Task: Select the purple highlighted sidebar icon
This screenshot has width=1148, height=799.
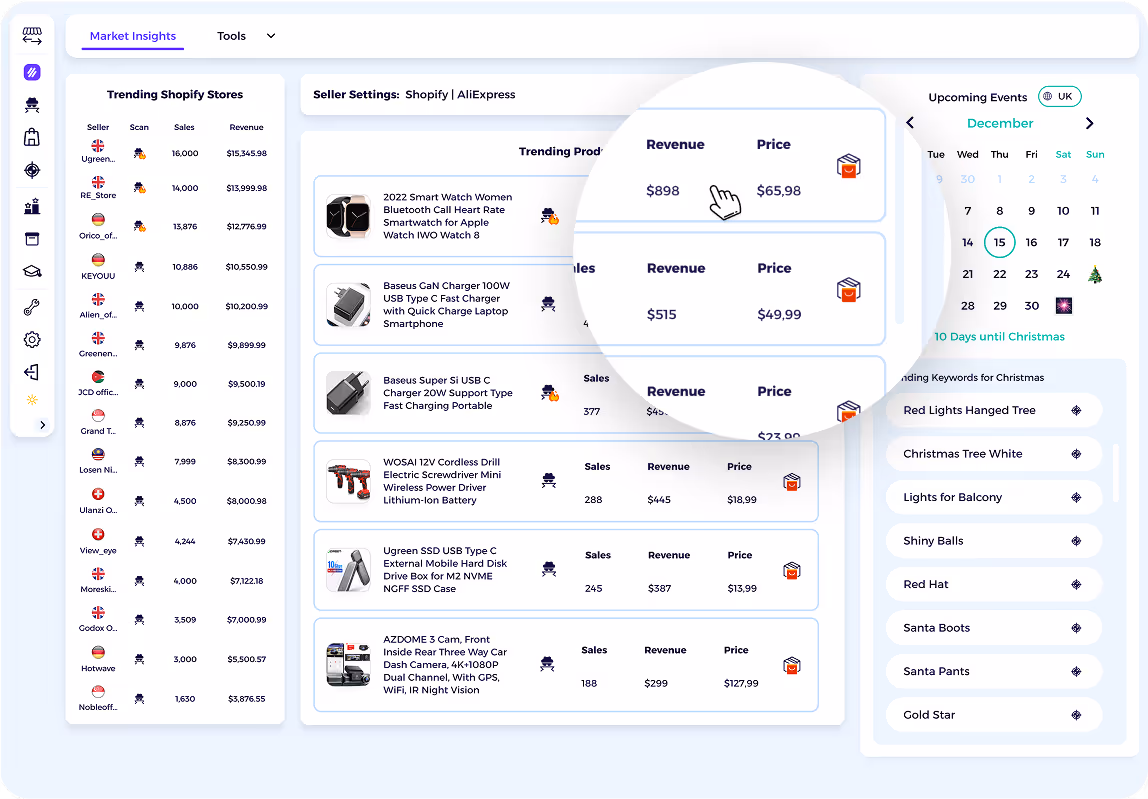Action: 32,72
